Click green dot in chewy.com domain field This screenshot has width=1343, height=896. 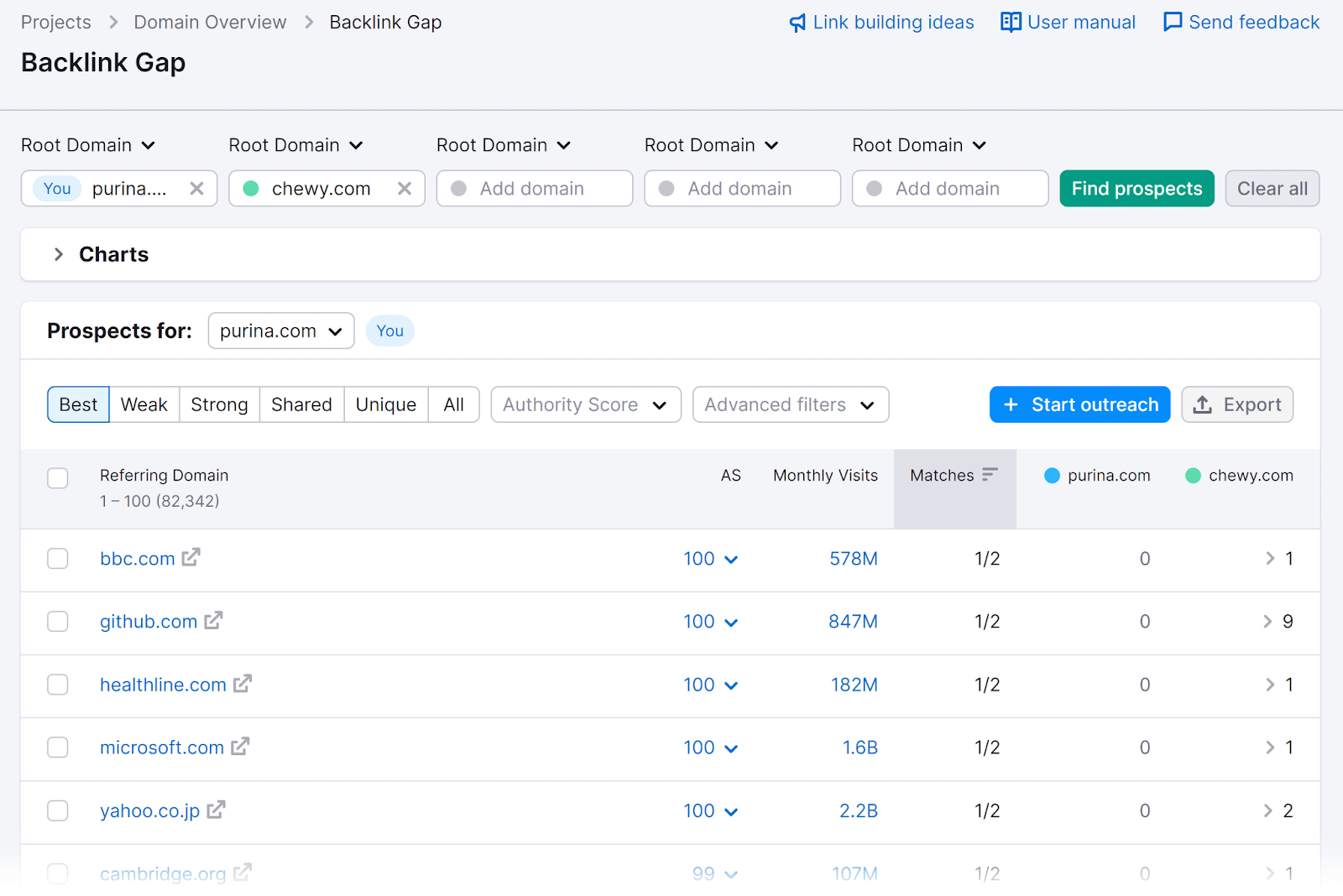(251, 189)
